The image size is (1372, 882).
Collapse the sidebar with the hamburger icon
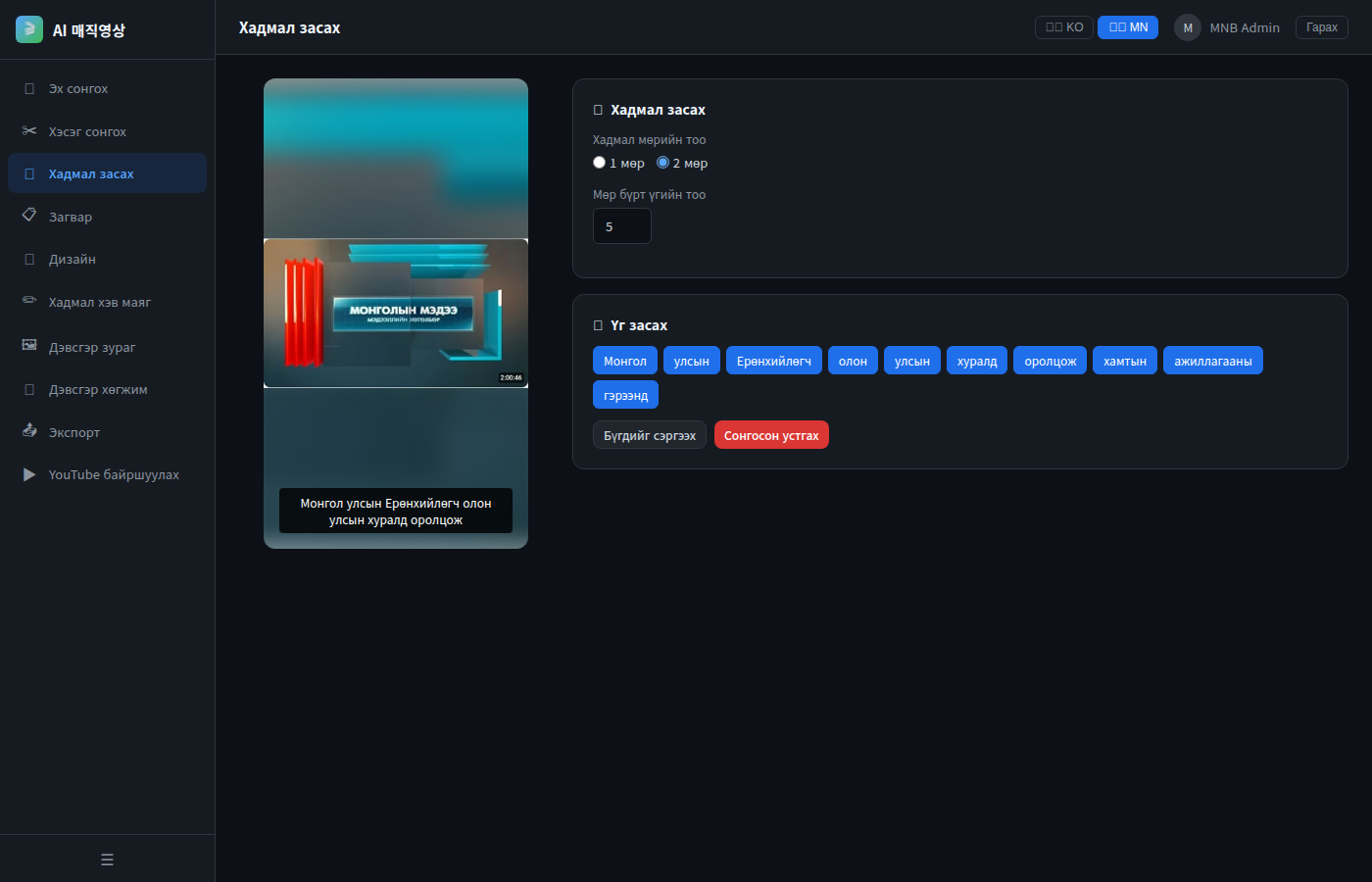tap(107, 859)
